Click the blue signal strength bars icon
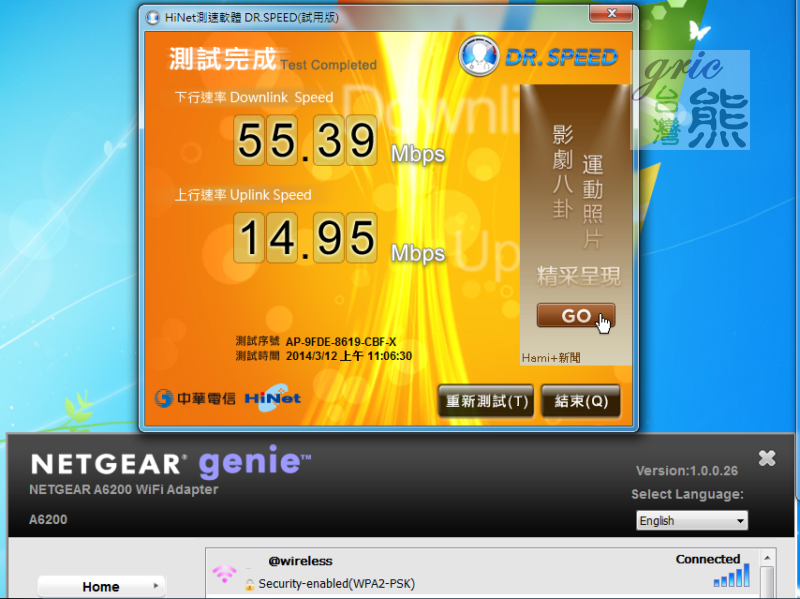The image size is (800, 599). (x=732, y=576)
